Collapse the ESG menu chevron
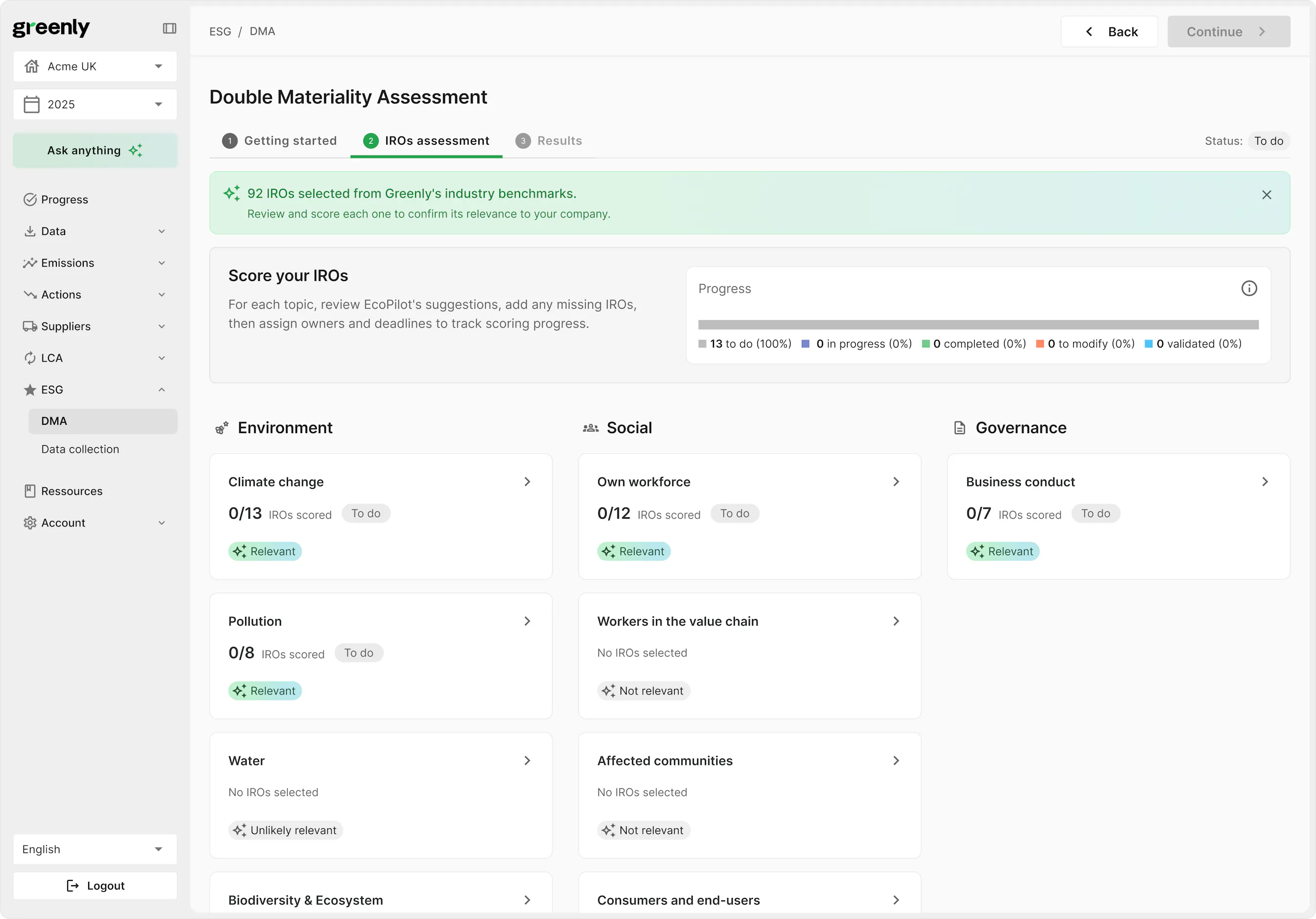Screen dimensions: 1316x919 pyautogui.click(x=162, y=390)
